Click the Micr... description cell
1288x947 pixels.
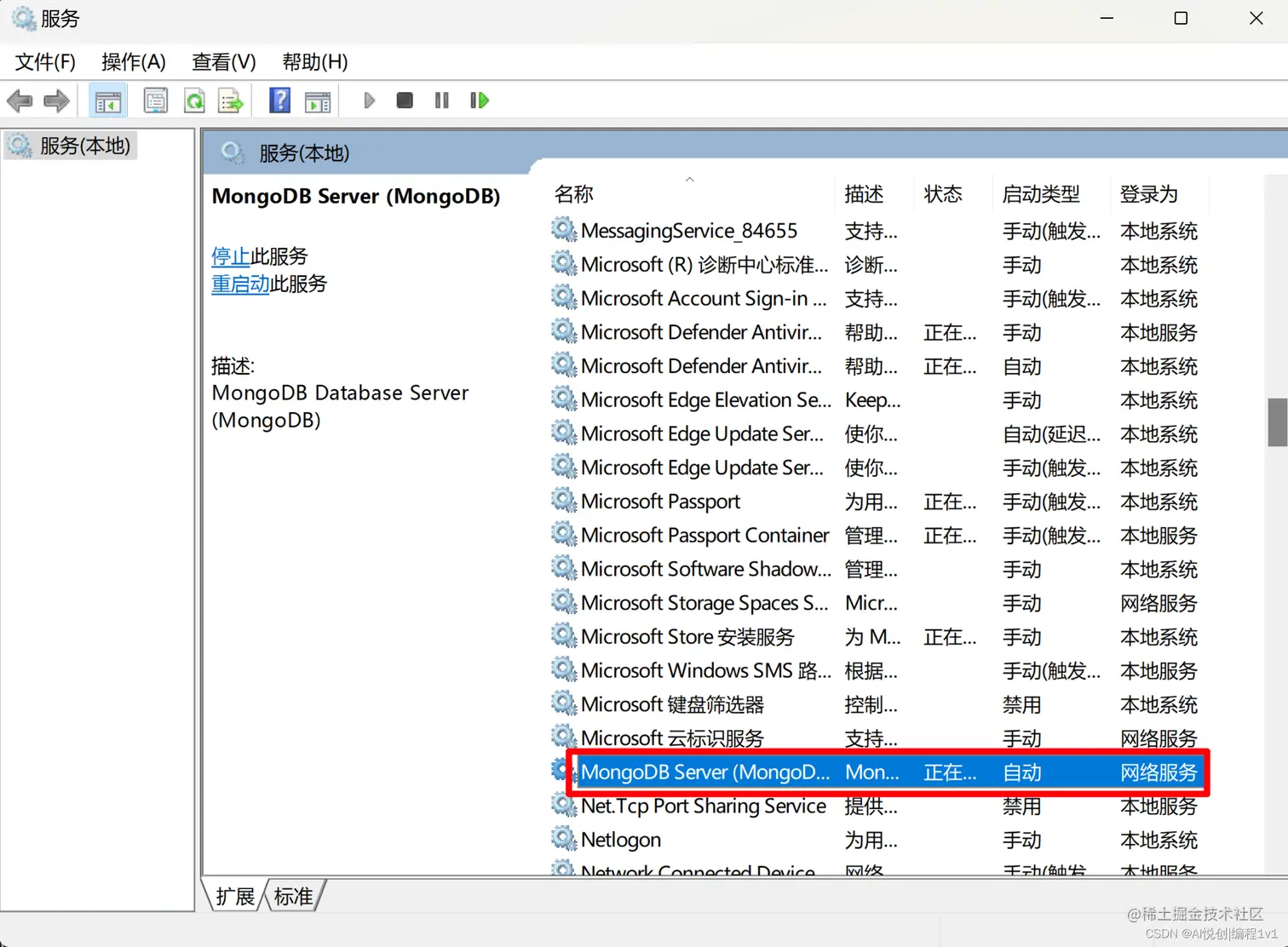coord(871,603)
